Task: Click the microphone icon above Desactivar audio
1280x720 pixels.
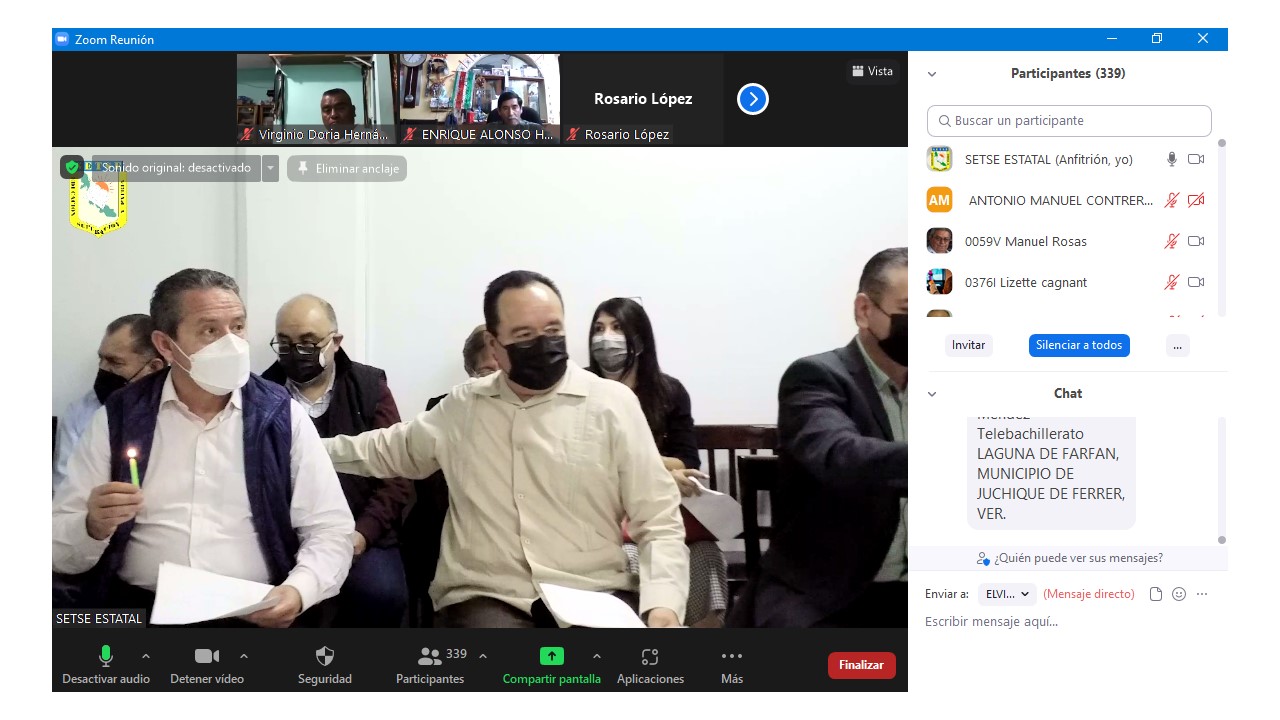Action: pyautogui.click(x=105, y=656)
